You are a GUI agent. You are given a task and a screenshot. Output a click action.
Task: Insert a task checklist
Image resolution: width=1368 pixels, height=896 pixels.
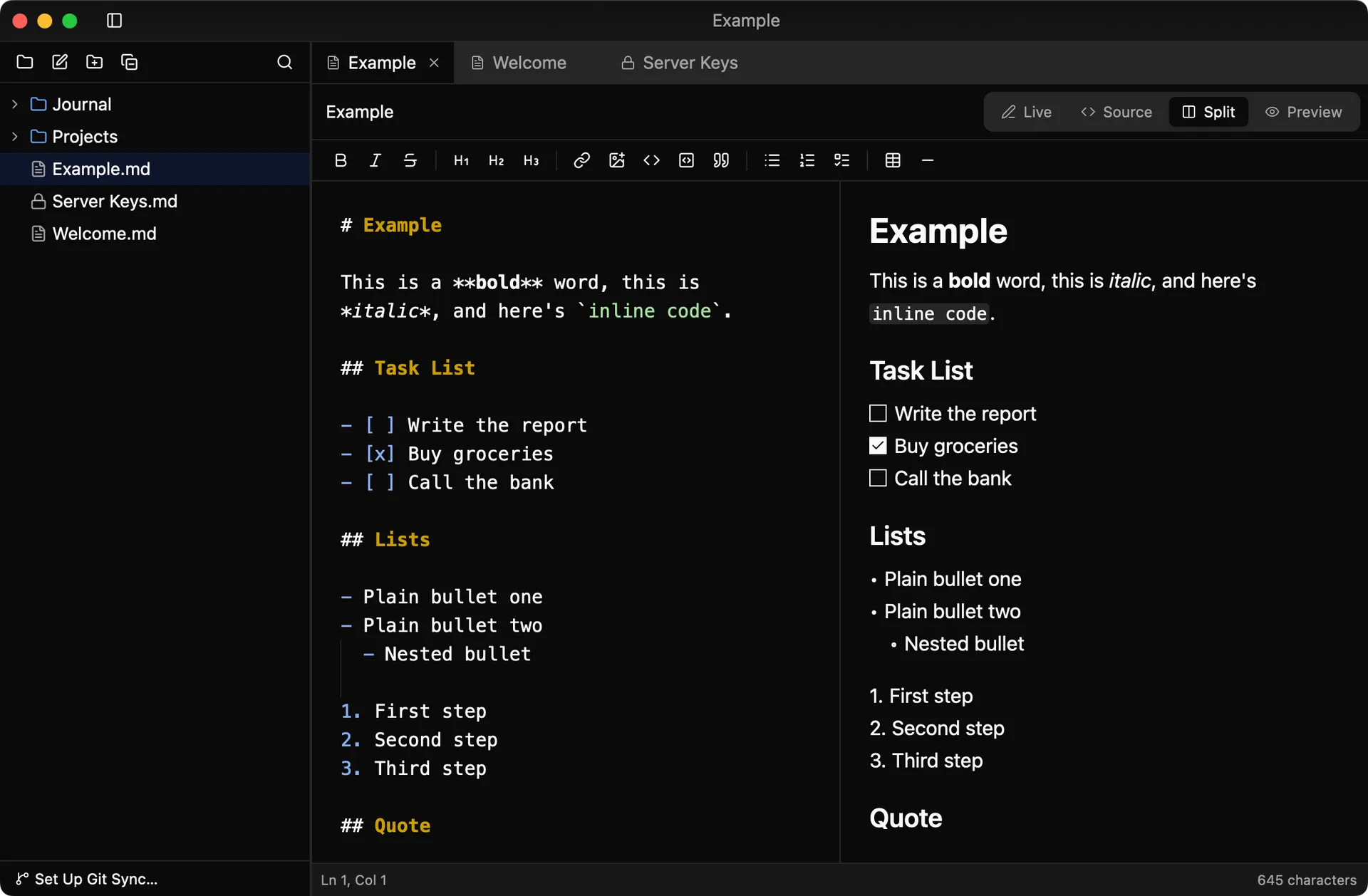pos(841,160)
